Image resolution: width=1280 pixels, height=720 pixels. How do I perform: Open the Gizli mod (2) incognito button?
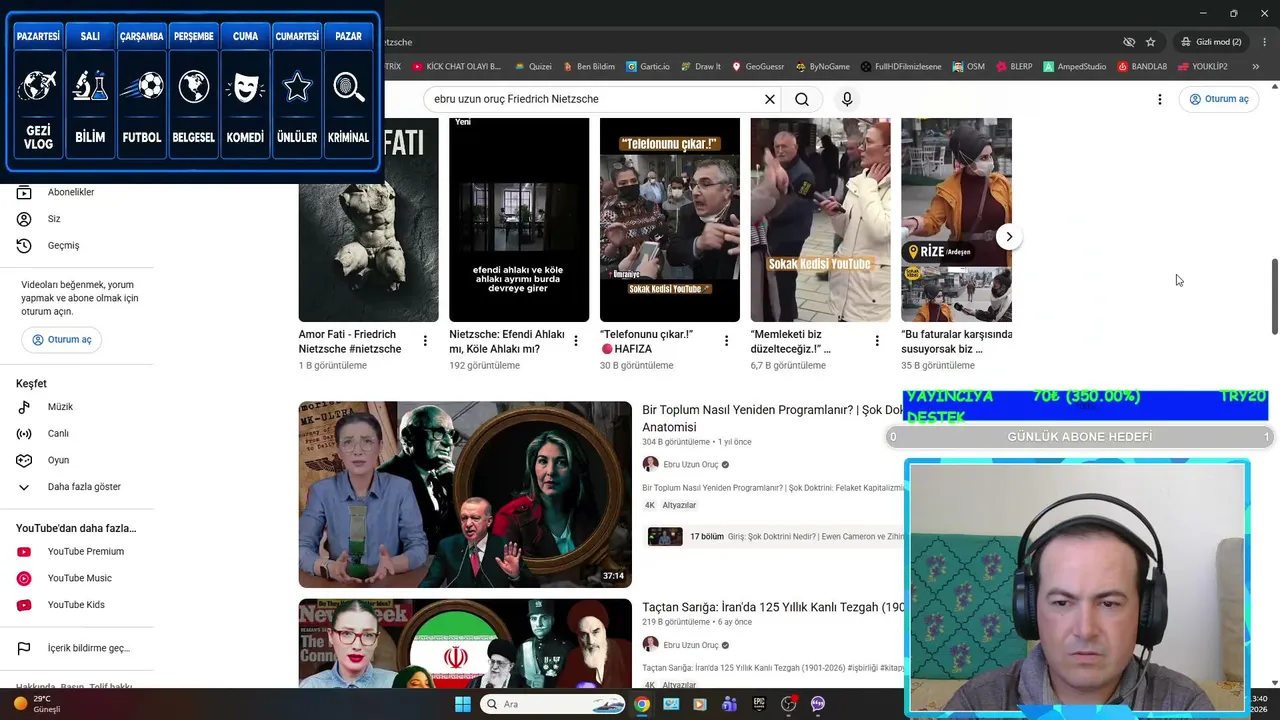pos(1209,42)
